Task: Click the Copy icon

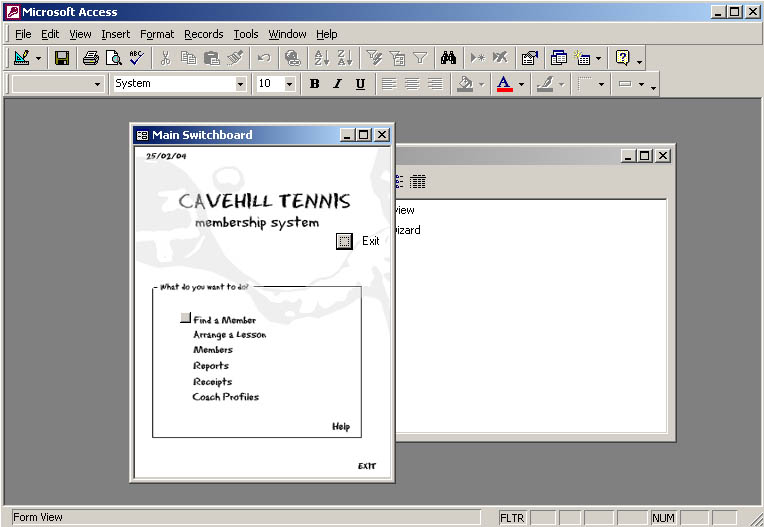Action: point(188,58)
